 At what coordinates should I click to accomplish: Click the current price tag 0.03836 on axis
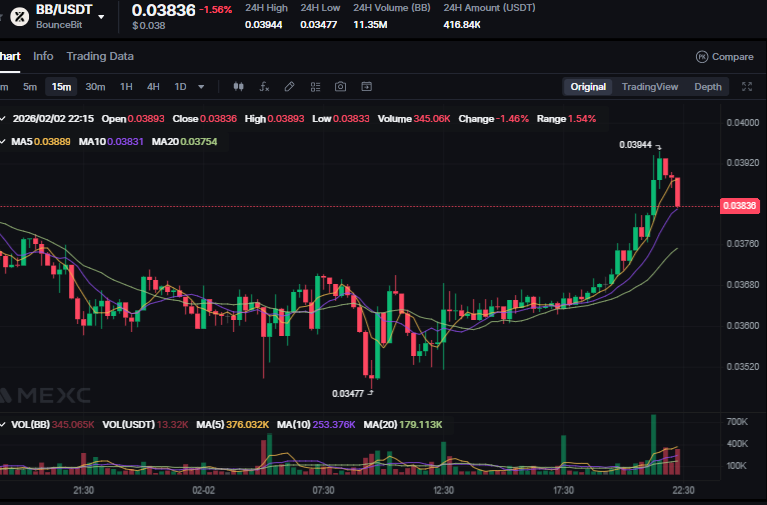click(740, 206)
